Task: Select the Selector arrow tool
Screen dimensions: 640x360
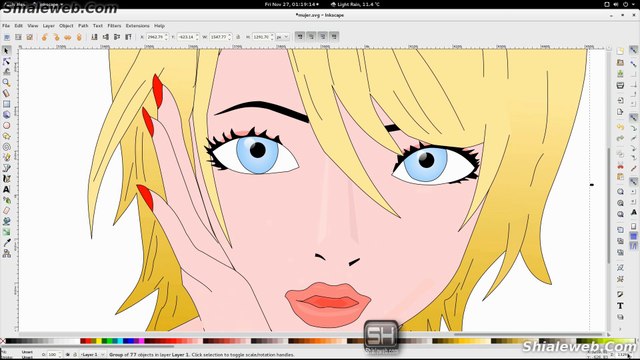Action: [x=6, y=50]
